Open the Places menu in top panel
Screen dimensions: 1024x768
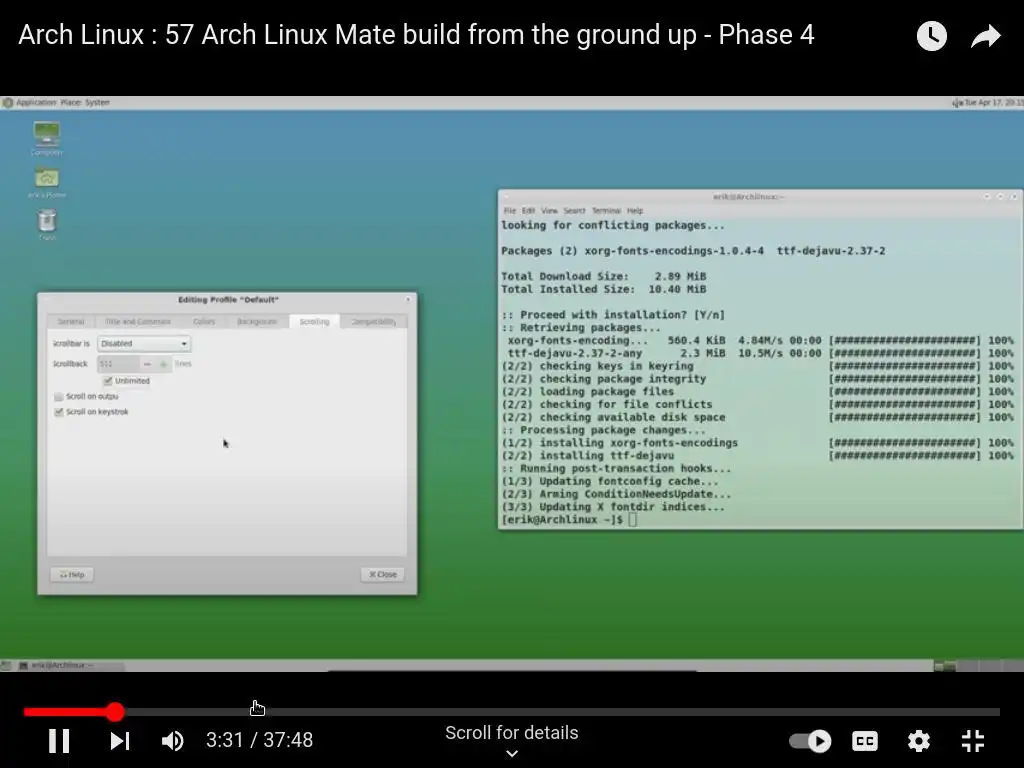point(71,103)
